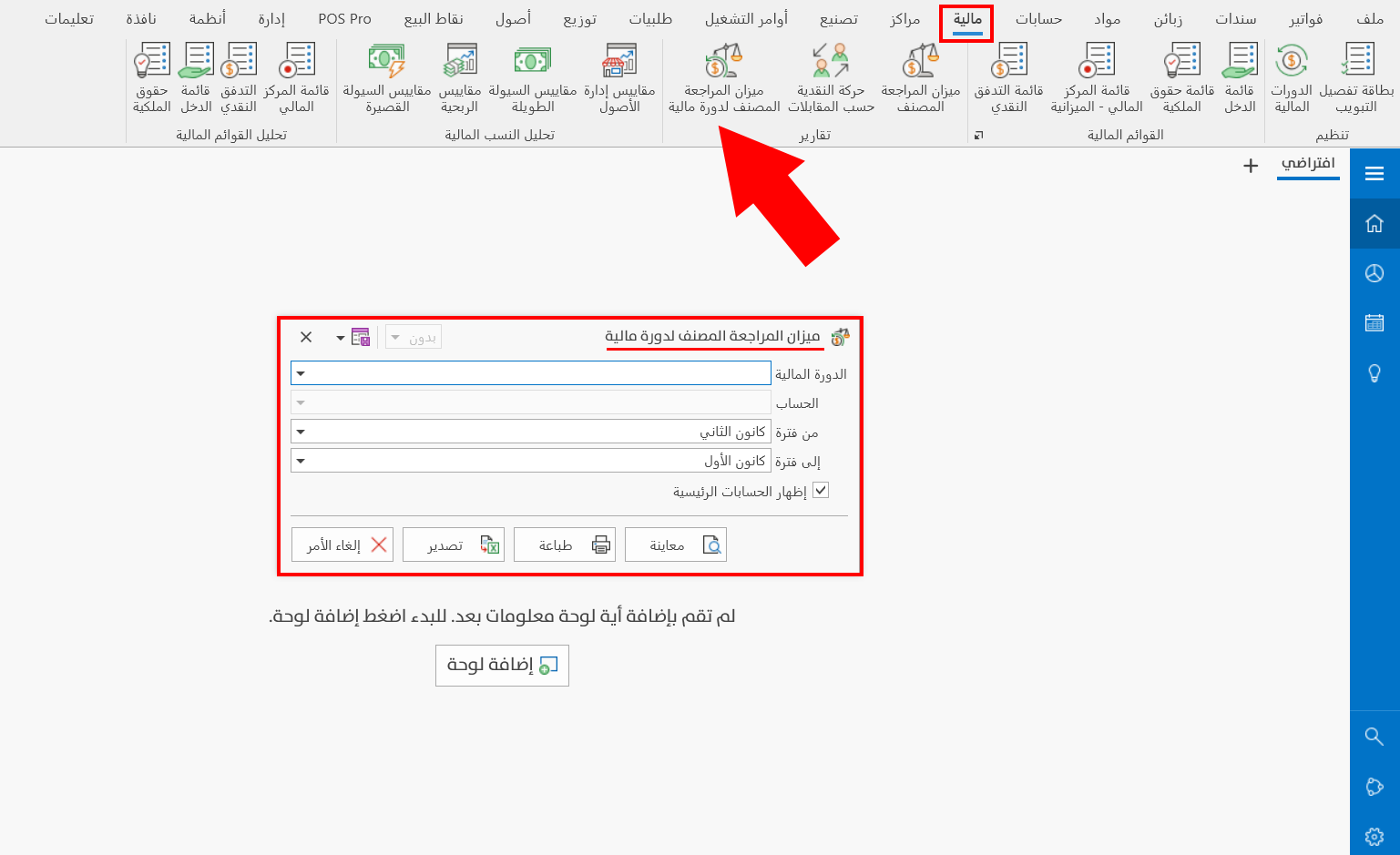
Task: Open the زبائن menu tab
Action: point(1168,19)
